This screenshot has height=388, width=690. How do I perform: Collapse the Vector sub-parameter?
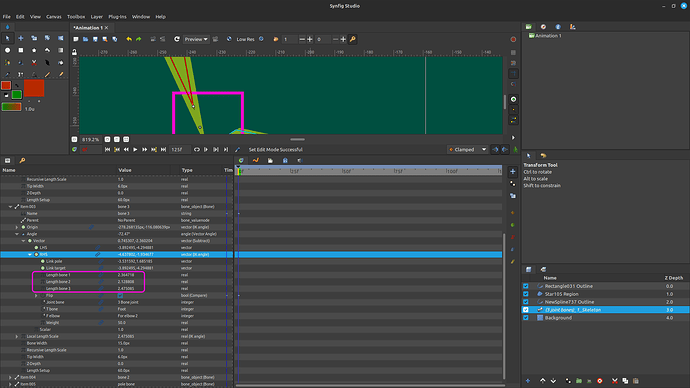tap(23, 241)
